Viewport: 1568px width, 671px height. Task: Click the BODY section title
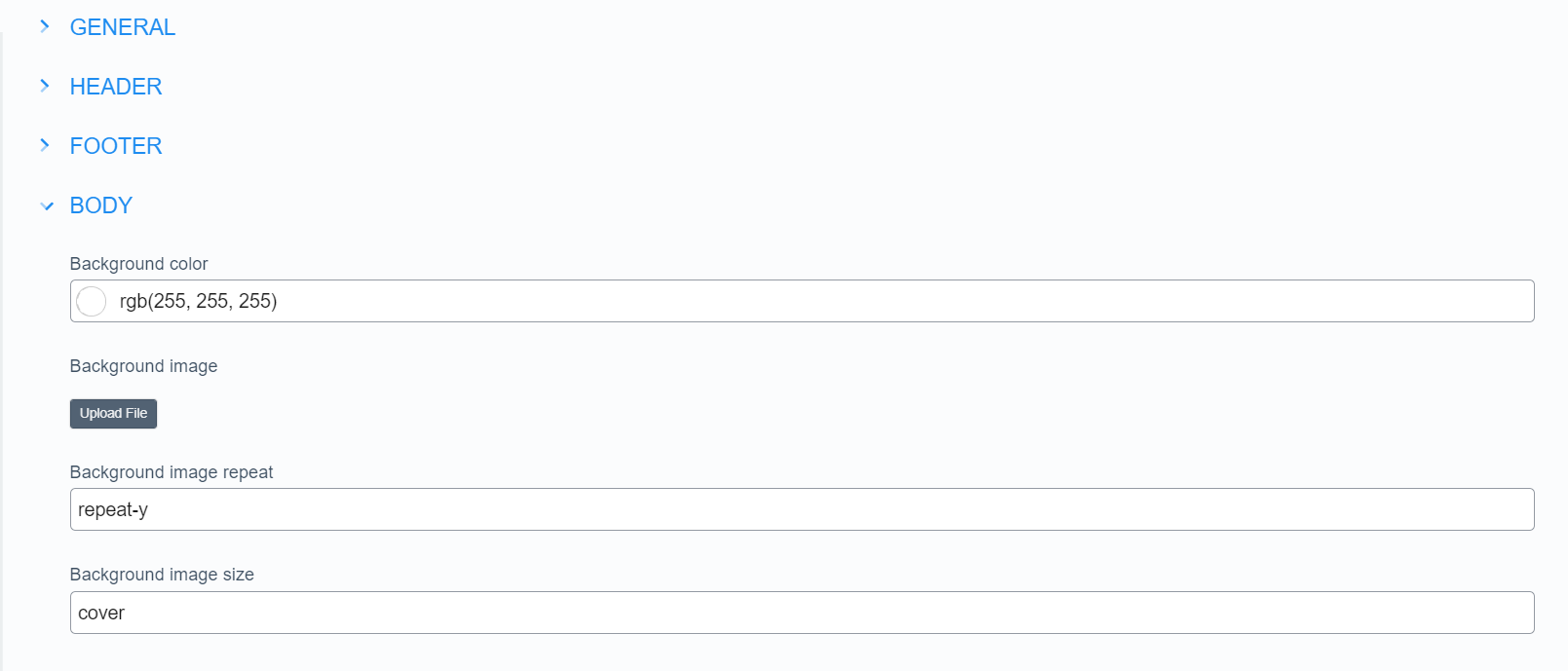coord(101,205)
